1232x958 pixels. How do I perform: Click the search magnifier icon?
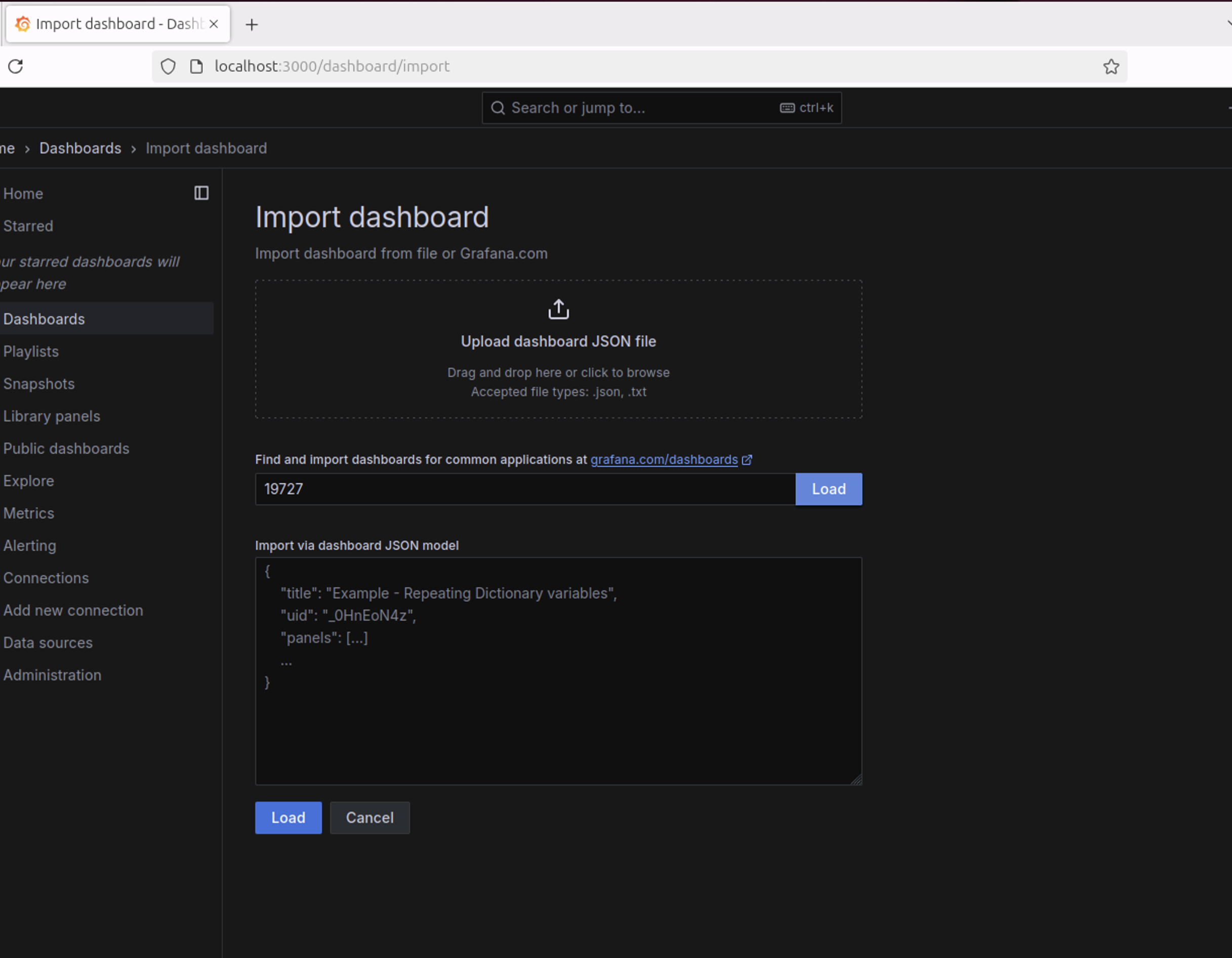click(498, 108)
